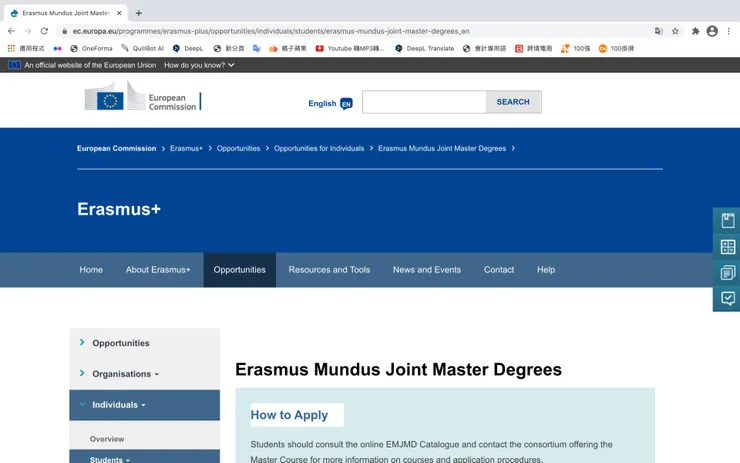Open the Youtube MP3 bookmark
The height and width of the screenshot is (463, 740).
[x=350, y=48]
